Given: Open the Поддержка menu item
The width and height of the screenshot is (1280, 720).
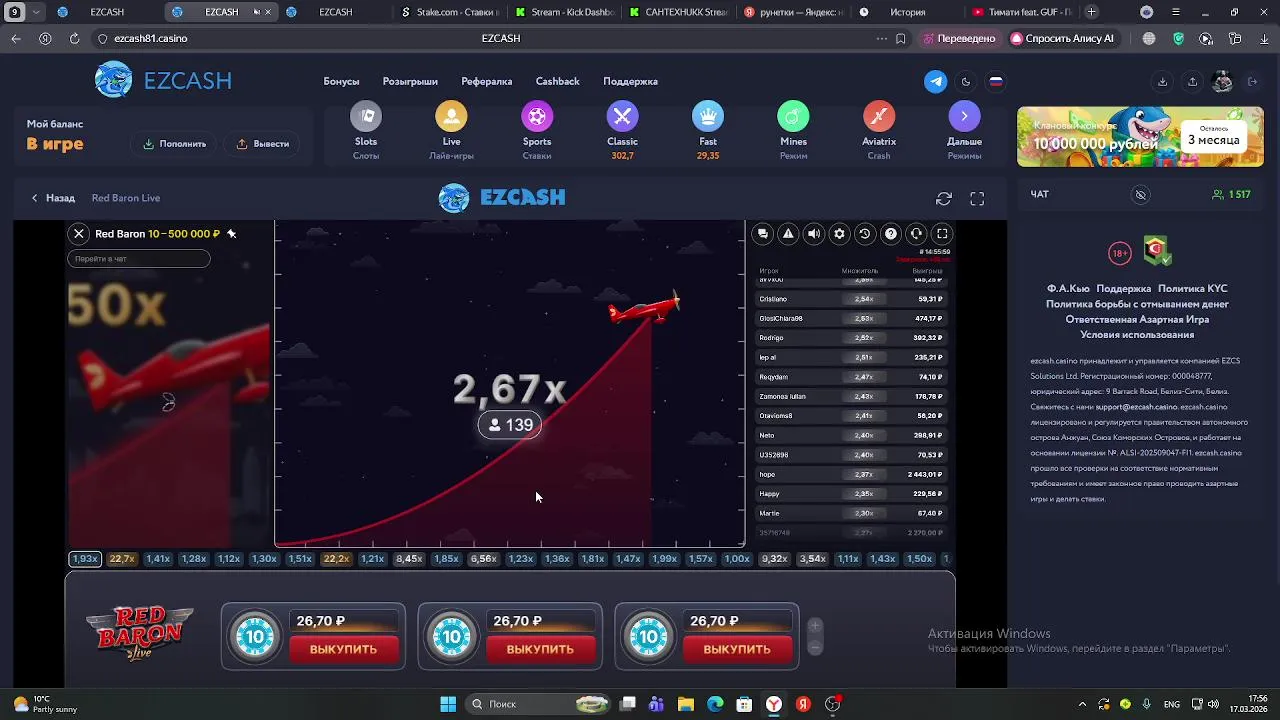Looking at the screenshot, I should 630,82.
